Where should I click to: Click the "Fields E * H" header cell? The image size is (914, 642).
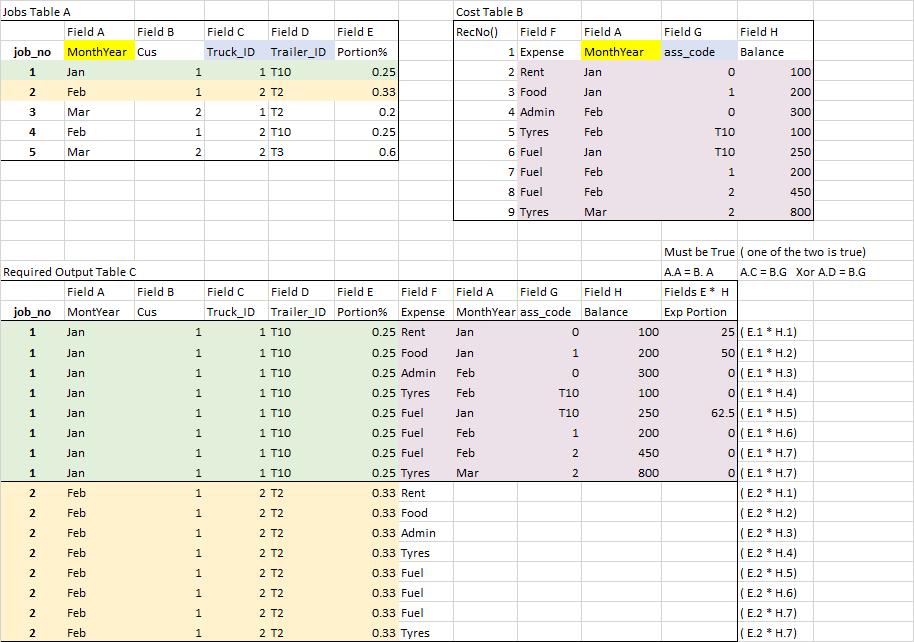(696, 292)
